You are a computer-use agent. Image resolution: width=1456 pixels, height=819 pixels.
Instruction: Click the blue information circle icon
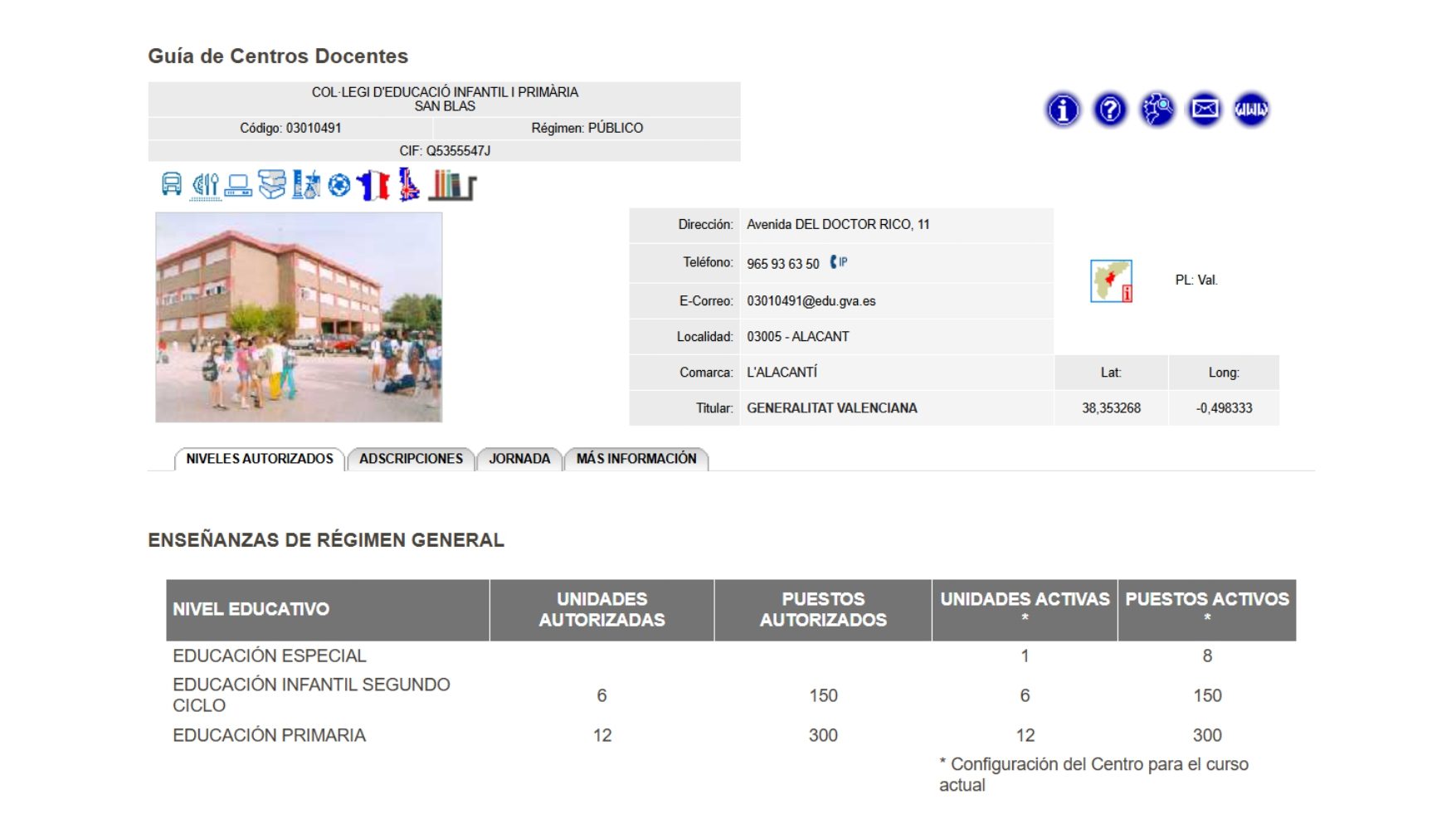click(1063, 110)
